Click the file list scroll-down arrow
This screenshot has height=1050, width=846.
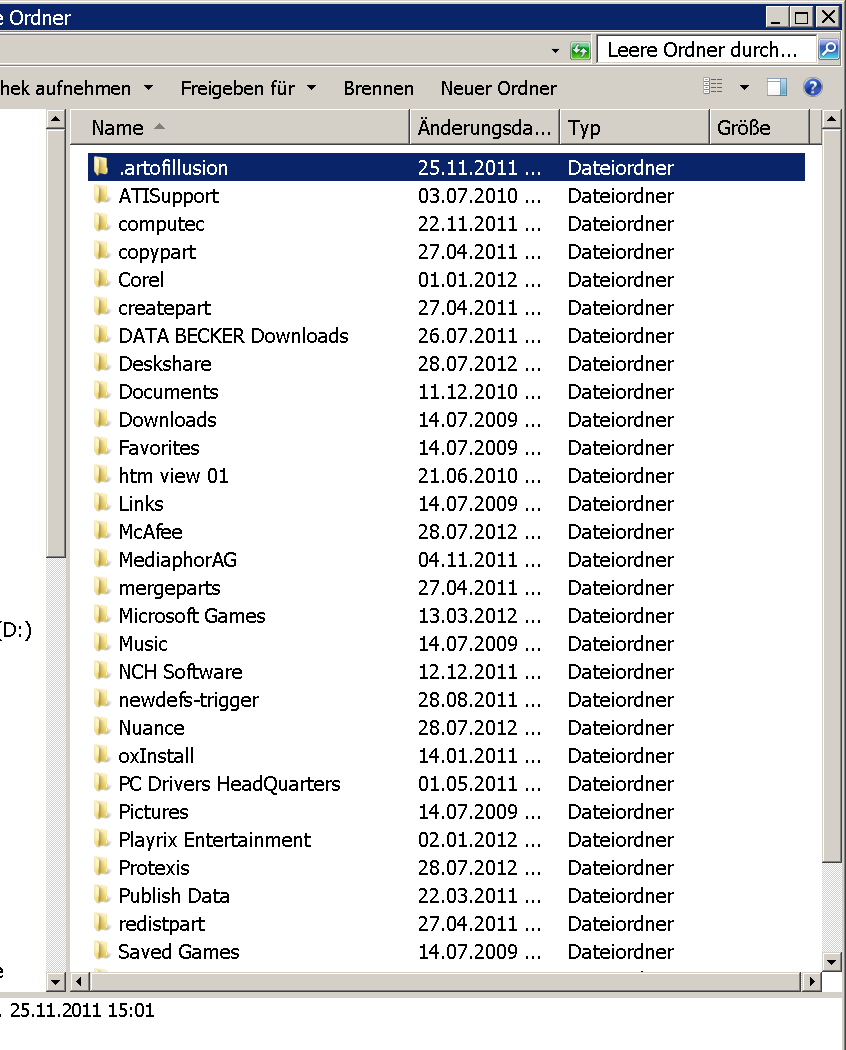point(831,962)
